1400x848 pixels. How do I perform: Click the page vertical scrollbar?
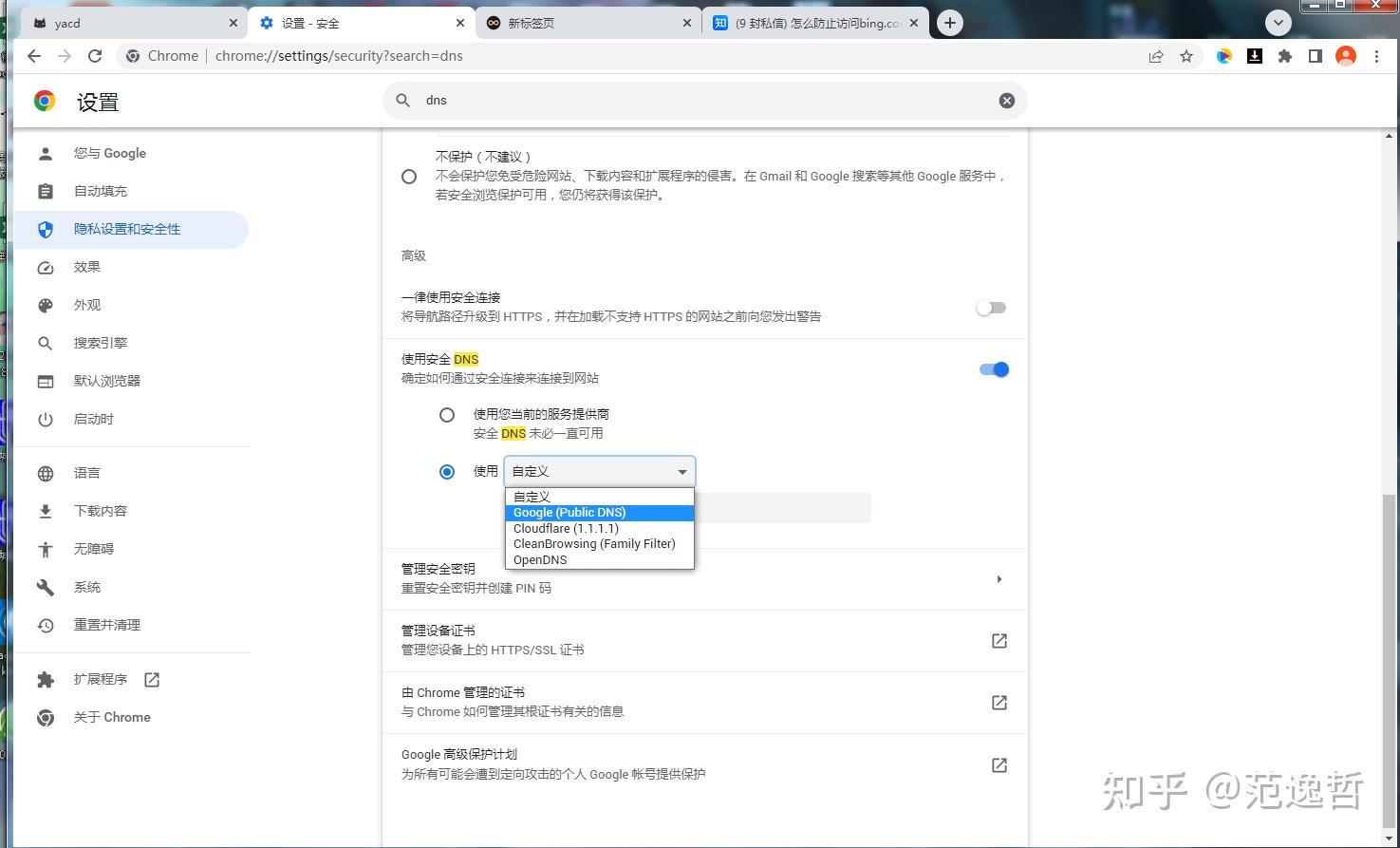[1391, 659]
